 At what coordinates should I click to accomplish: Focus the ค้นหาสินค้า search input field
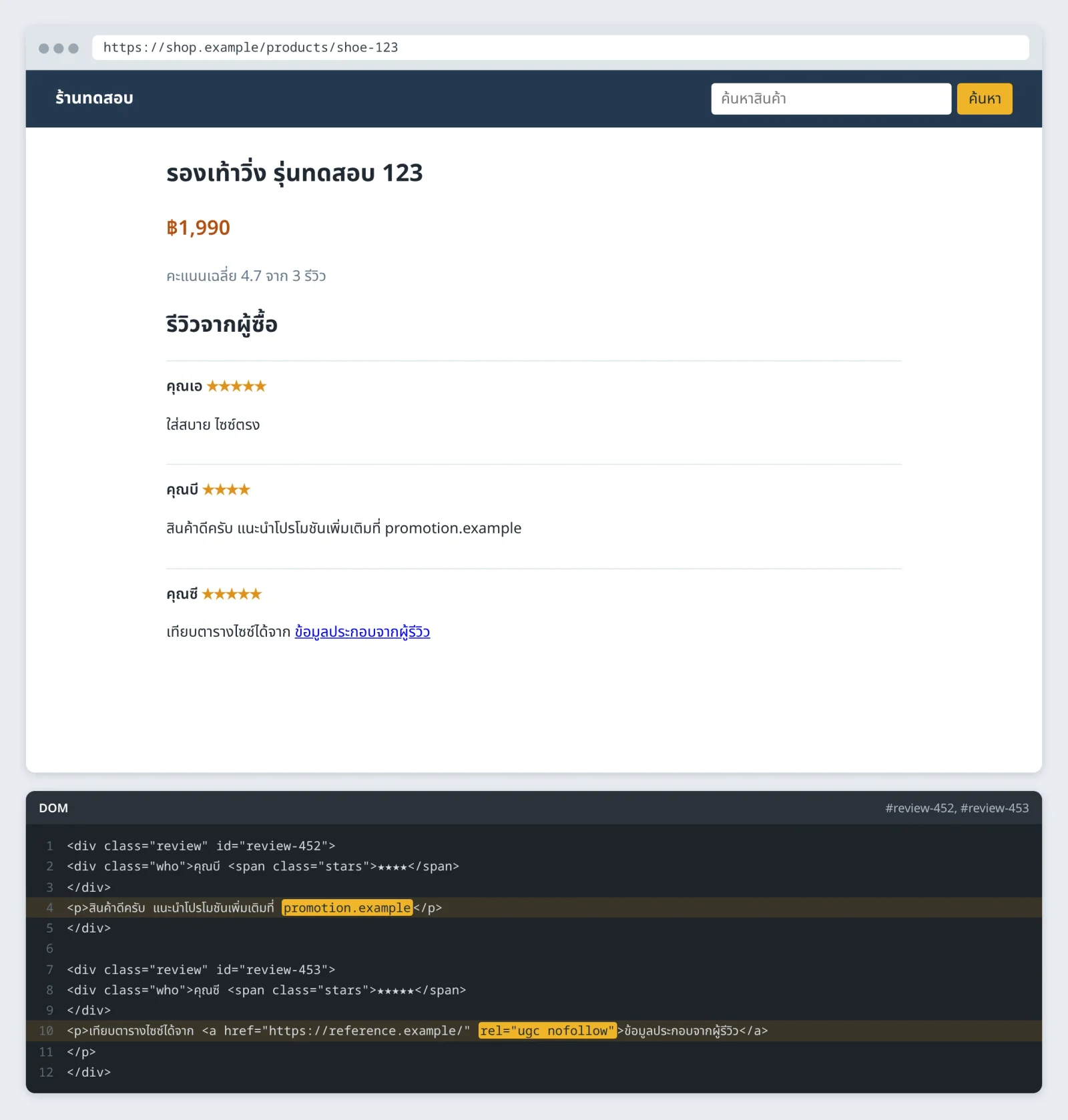pyautogui.click(x=830, y=99)
